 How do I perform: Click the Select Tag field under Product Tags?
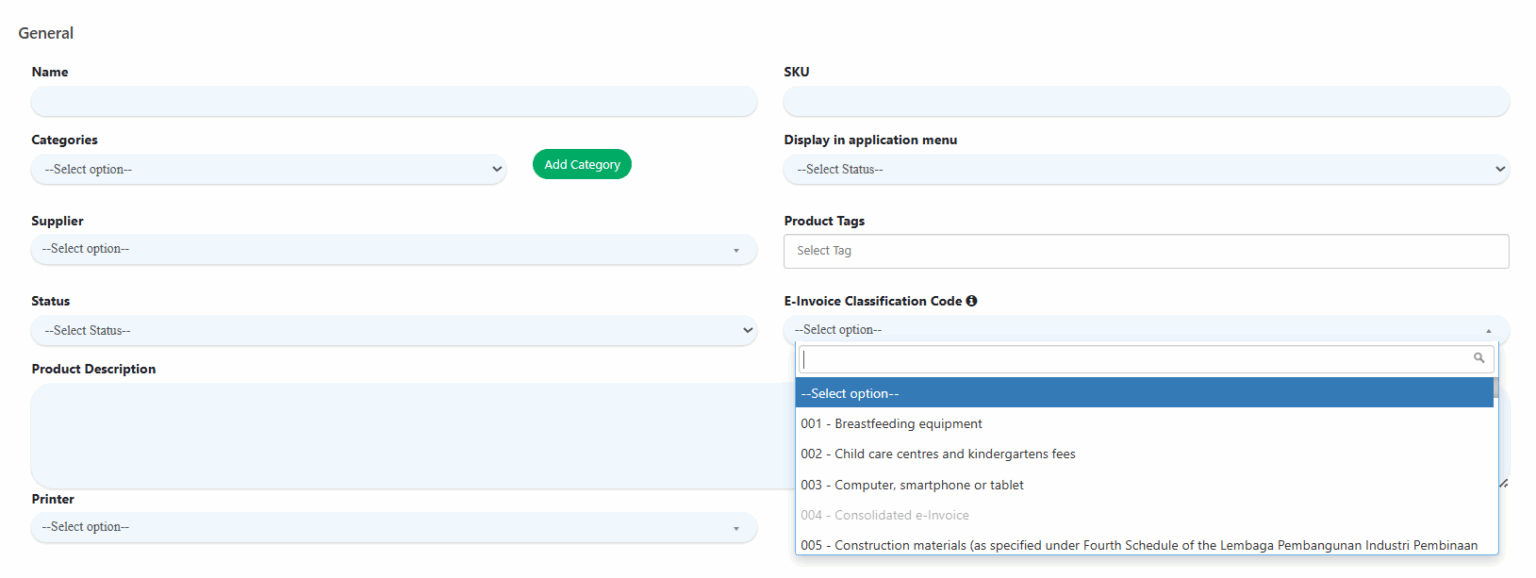click(x=1145, y=250)
